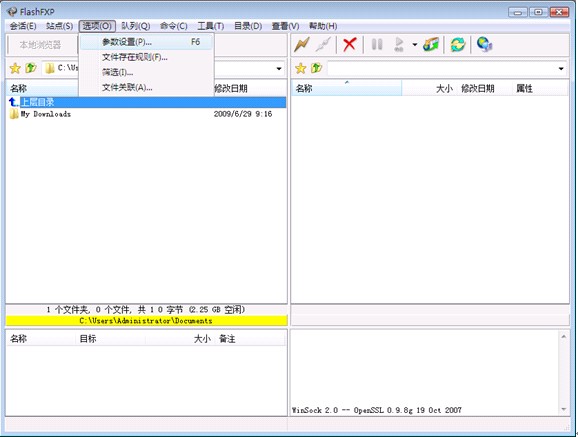
Task: Click the right pane address input field
Action: (442, 69)
